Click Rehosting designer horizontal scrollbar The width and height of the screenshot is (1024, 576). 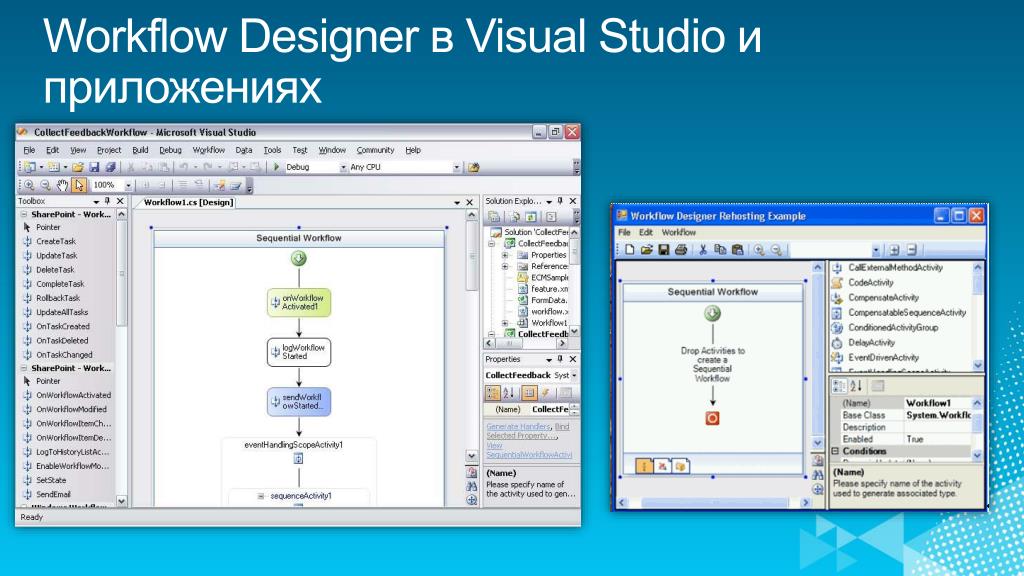713,502
